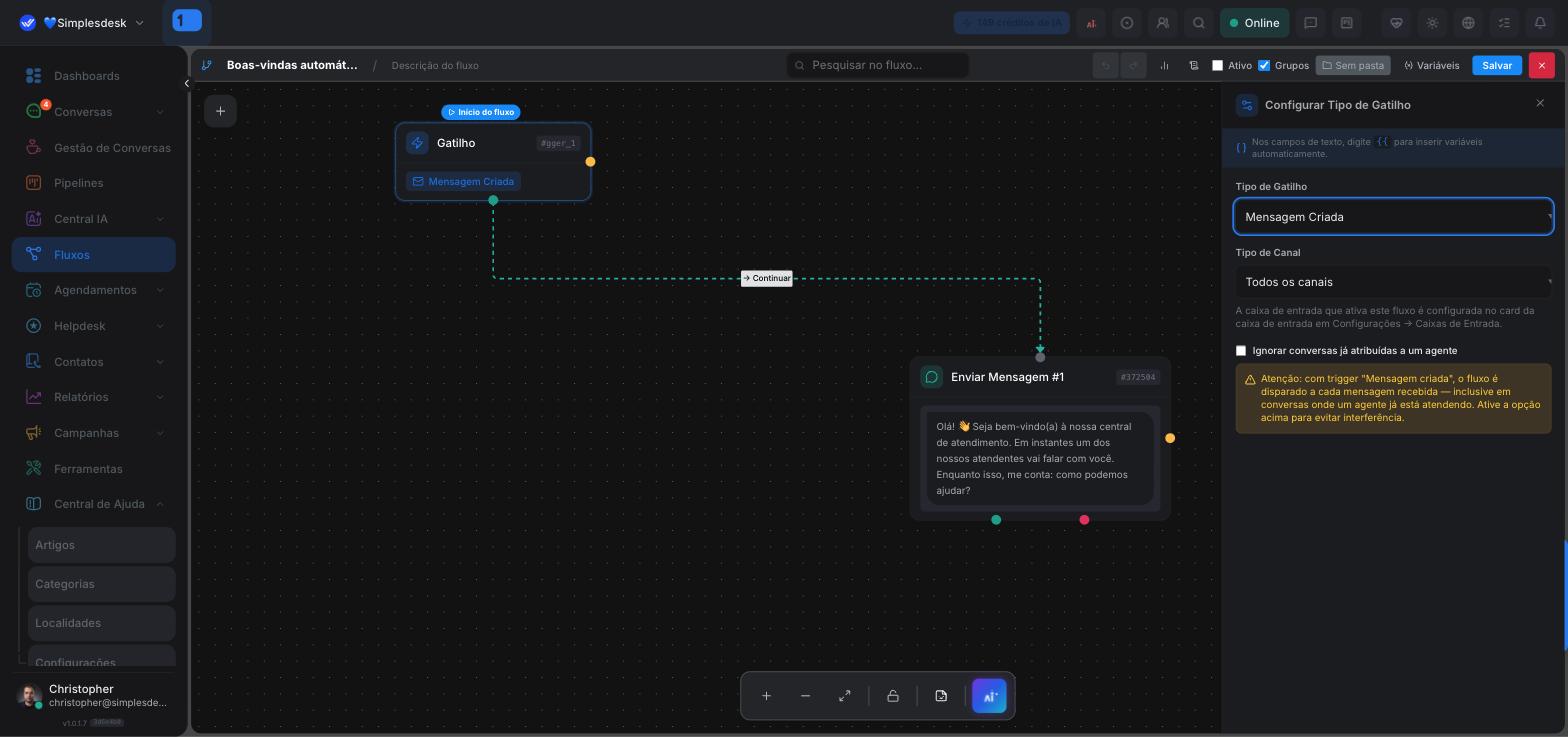This screenshot has width=1568, height=737.
Task: Click the AI credits badge in header
Action: (x=1012, y=23)
